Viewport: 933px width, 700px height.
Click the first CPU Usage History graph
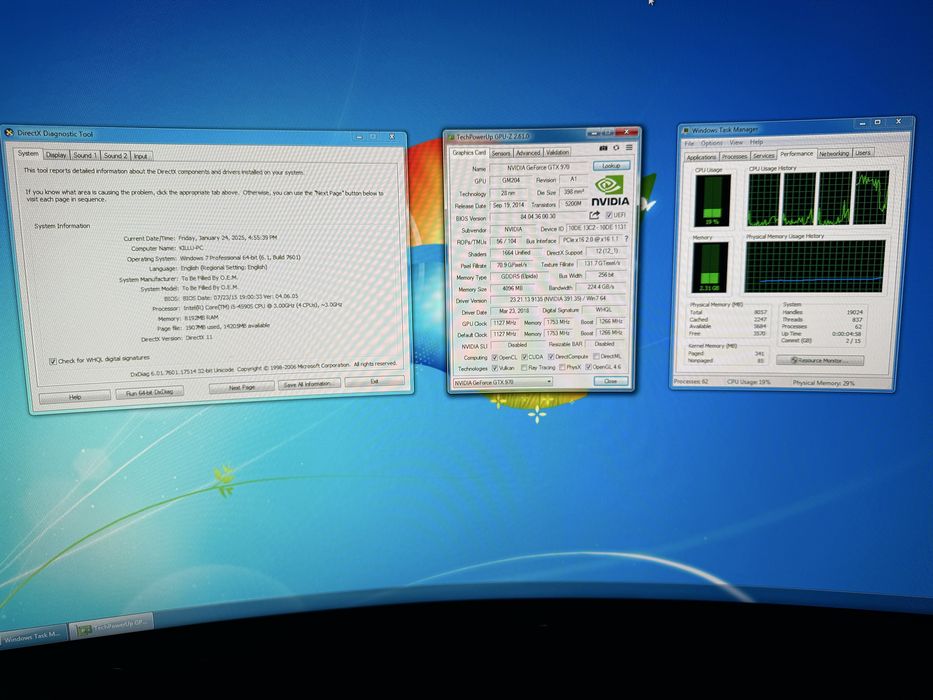[763, 200]
